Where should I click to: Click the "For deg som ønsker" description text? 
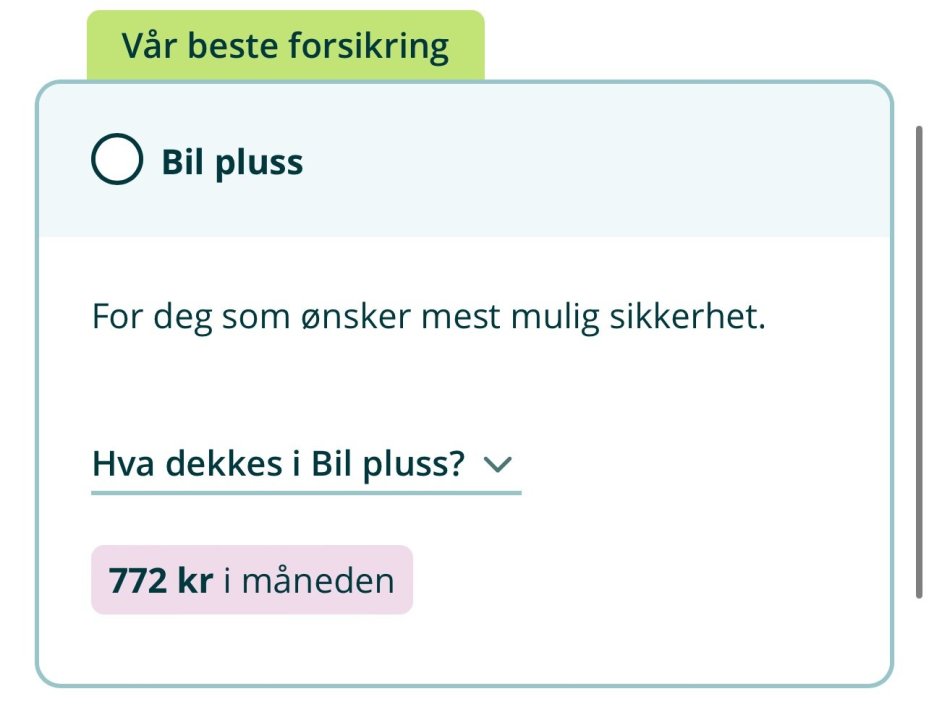coord(428,319)
